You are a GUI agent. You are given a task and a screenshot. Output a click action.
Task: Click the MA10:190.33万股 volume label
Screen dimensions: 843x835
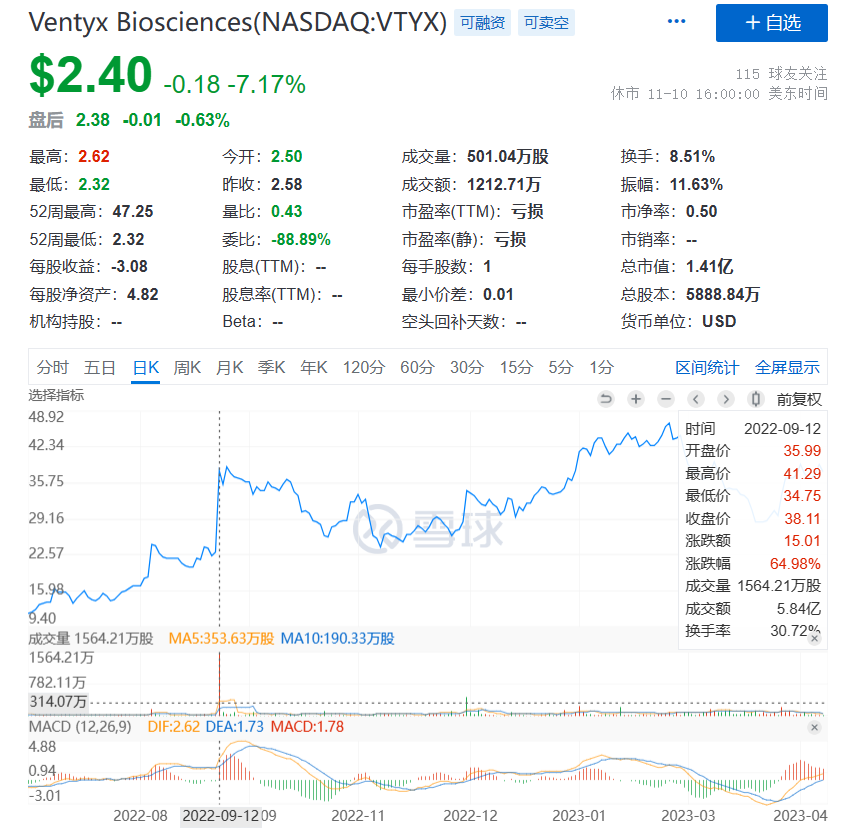point(338,639)
